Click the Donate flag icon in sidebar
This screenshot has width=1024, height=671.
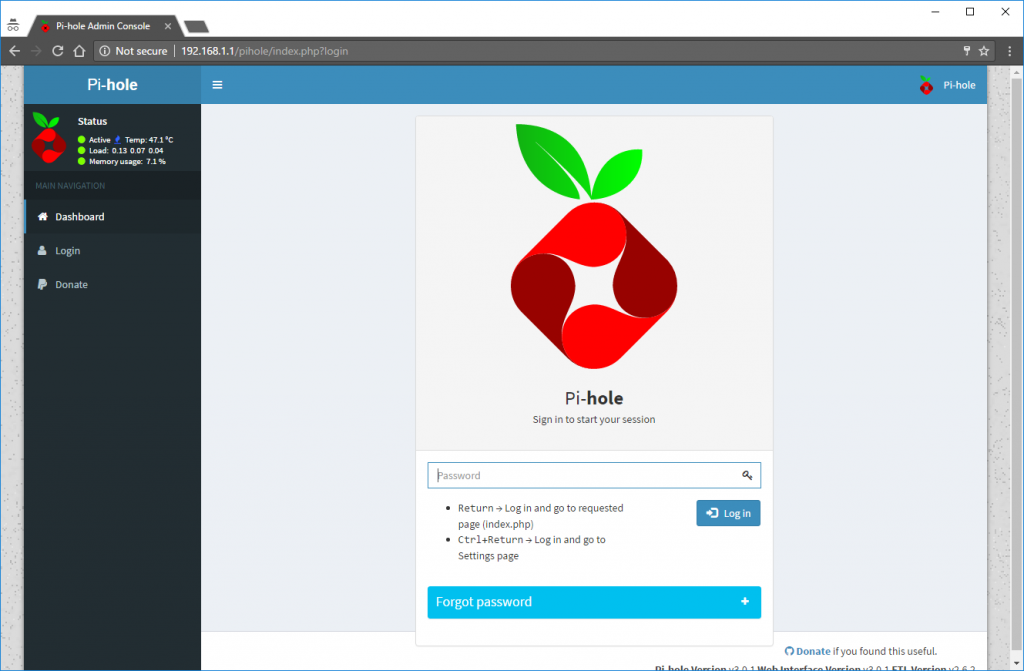pos(41,284)
